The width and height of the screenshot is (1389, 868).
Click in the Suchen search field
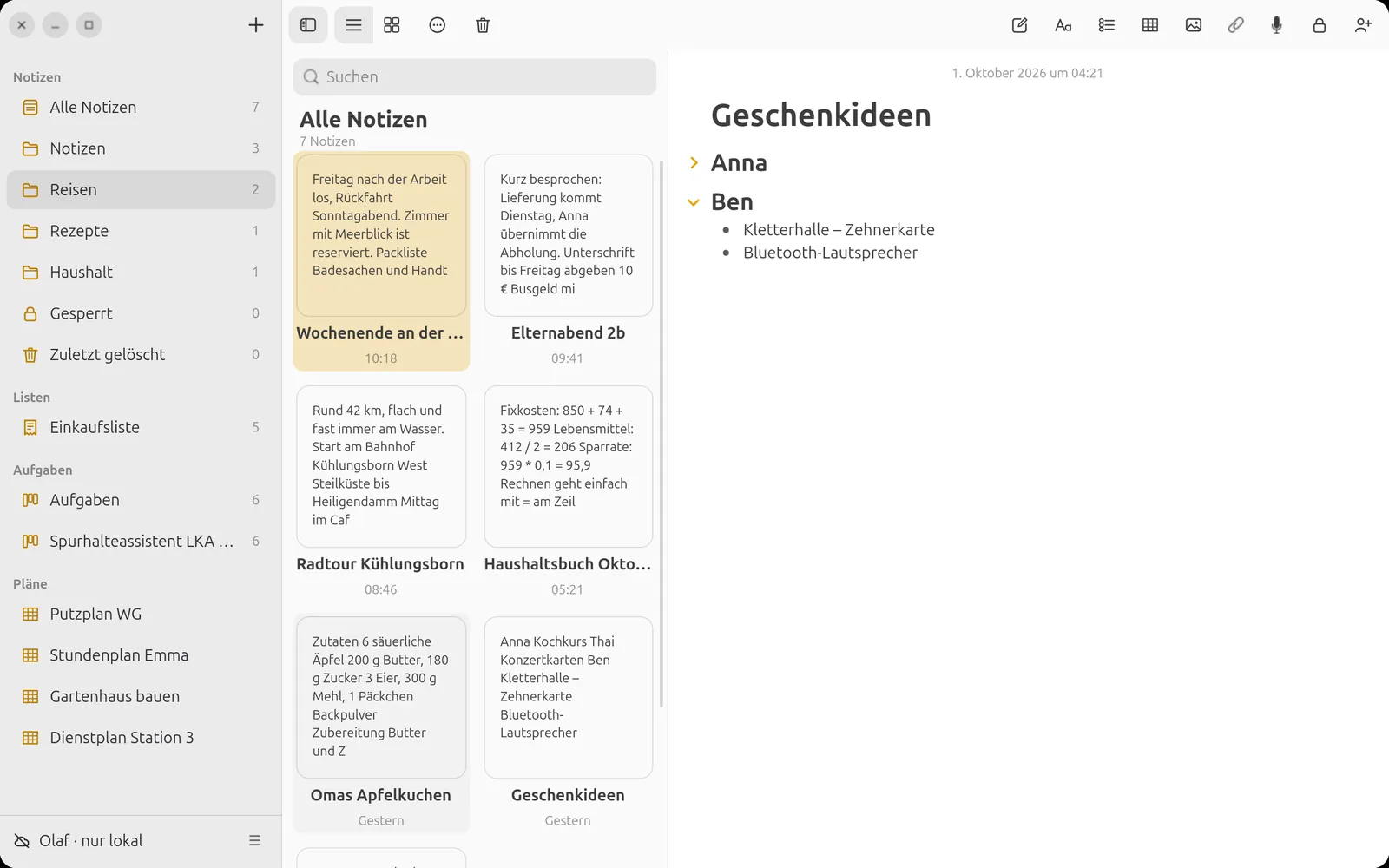[x=475, y=76]
